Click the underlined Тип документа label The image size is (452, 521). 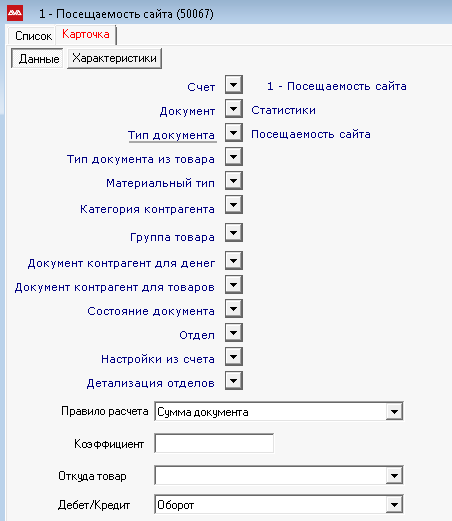(x=171, y=135)
